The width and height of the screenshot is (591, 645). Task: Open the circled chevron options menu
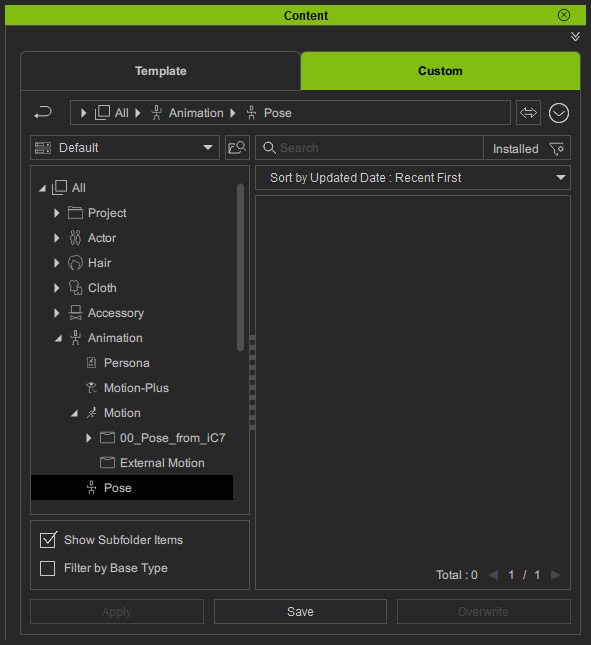pos(559,113)
